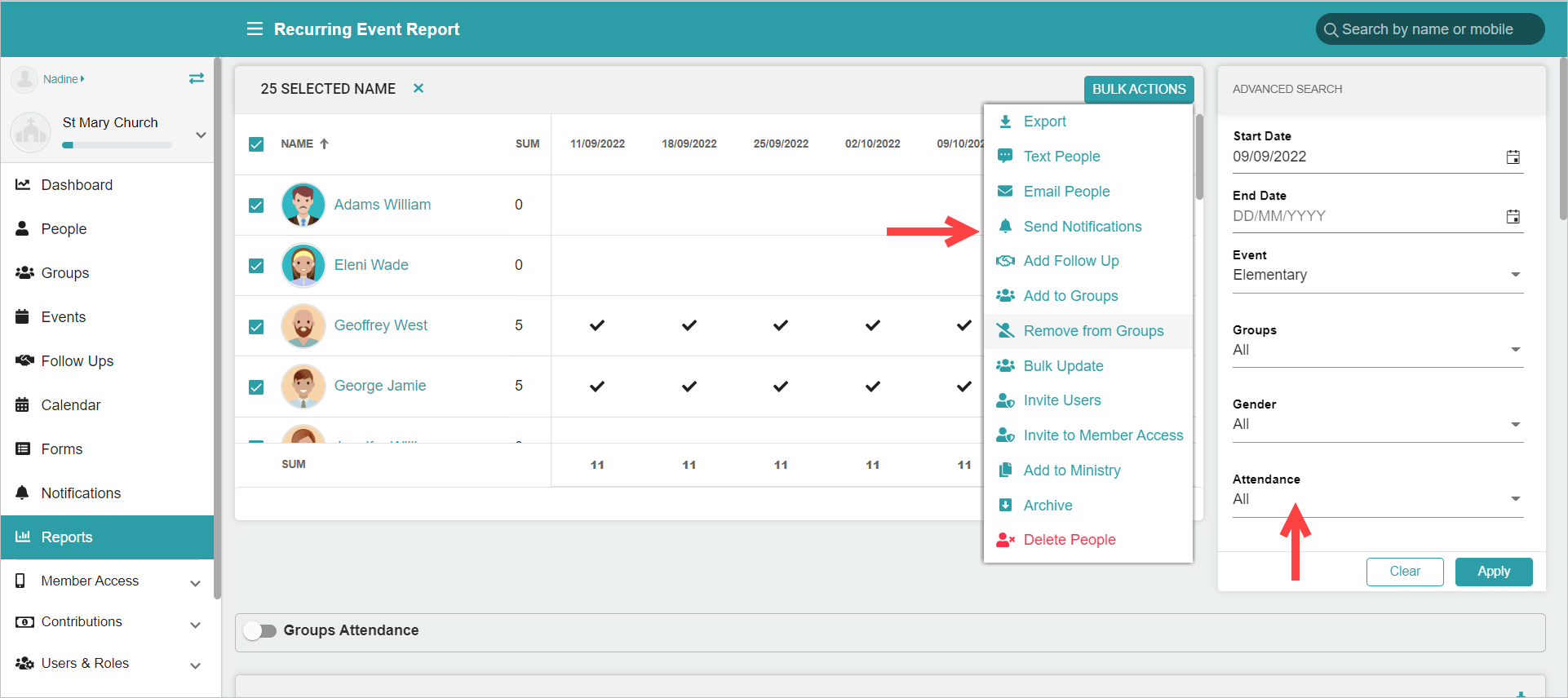Toggle Groups Attendance switch

259,630
